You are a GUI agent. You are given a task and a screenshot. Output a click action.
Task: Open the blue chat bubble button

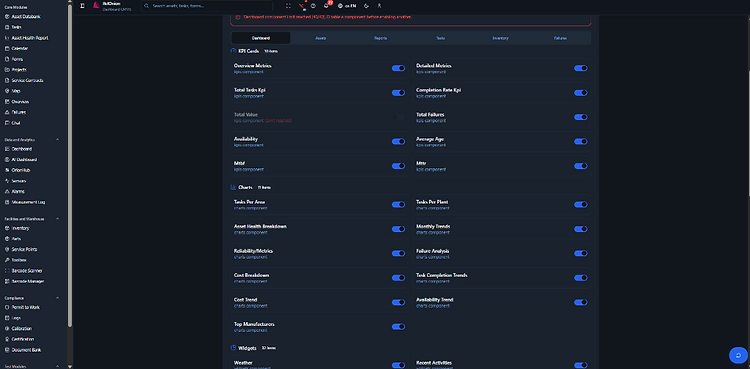point(738,355)
